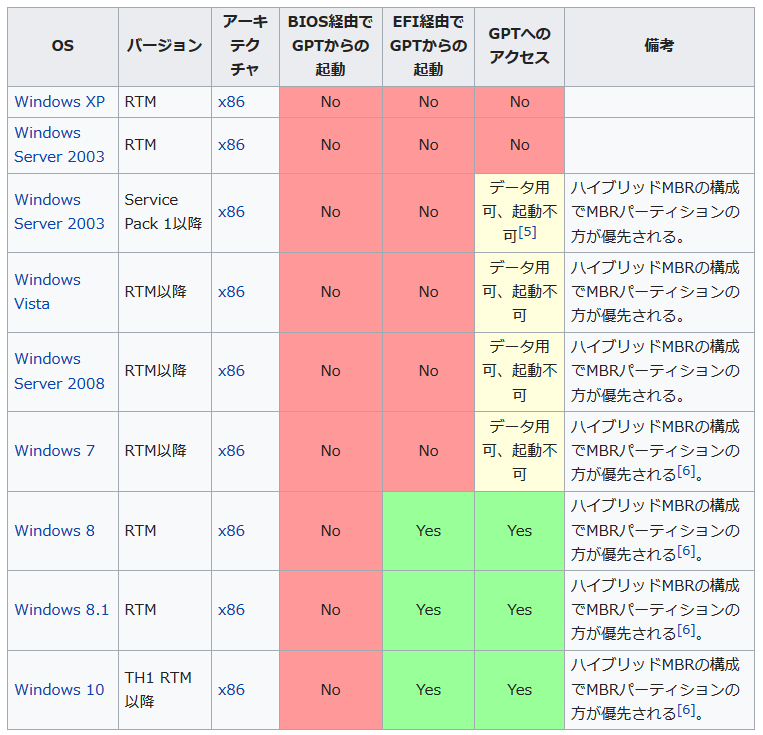Open the Windows Server 2008 link
The width and height of the screenshot is (763, 735).
59,371
